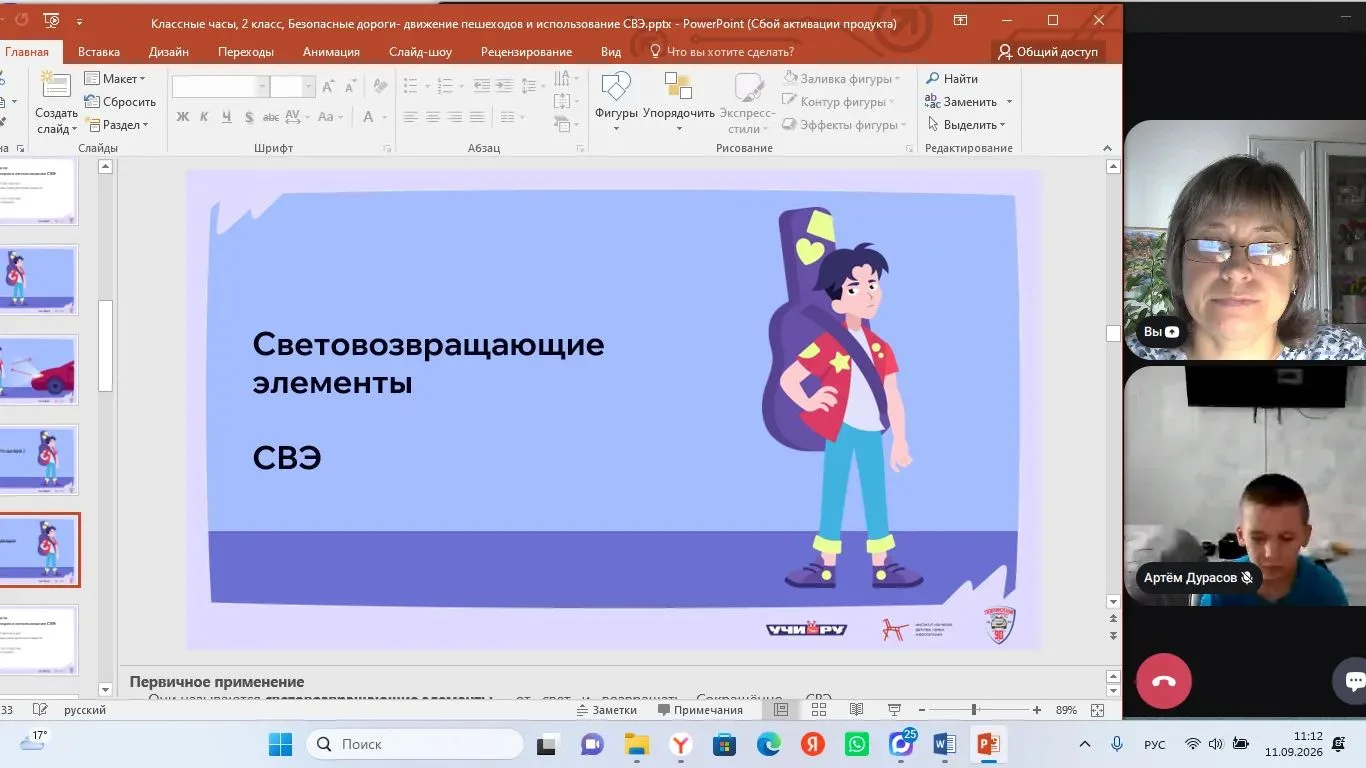Click Сбросить to reset the slide
The width and height of the screenshot is (1366, 768).
coord(120,102)
